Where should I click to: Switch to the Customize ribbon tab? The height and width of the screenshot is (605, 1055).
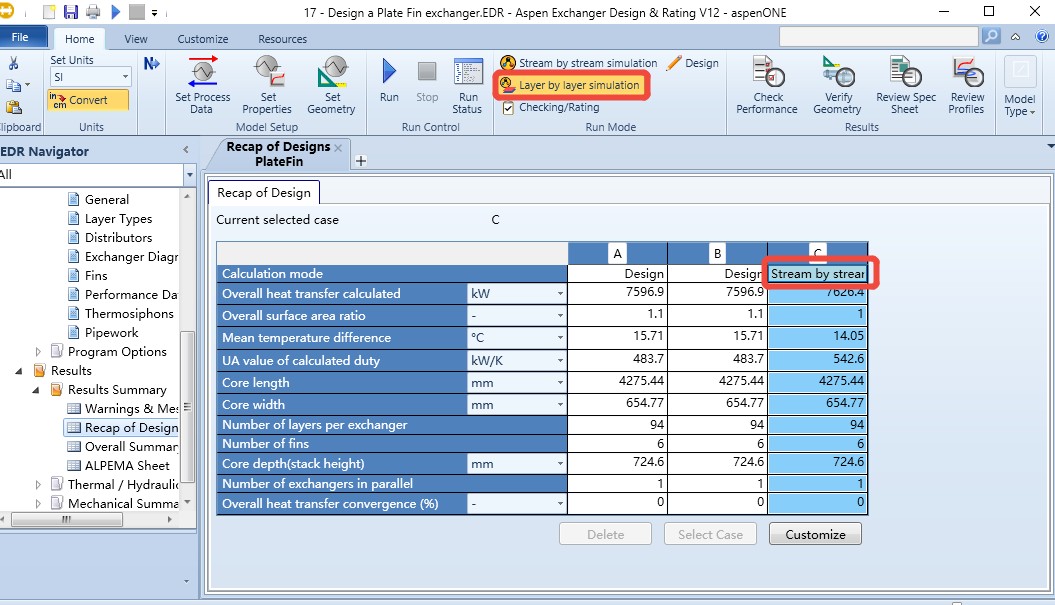point(203,39)
